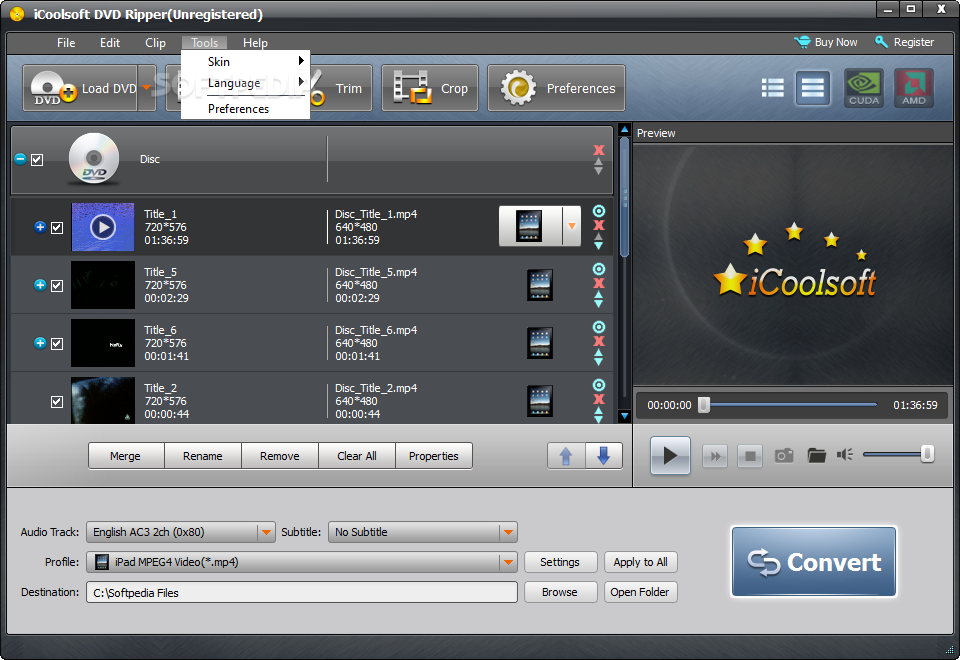Open the Audio Track dropdown

[266, 532]
